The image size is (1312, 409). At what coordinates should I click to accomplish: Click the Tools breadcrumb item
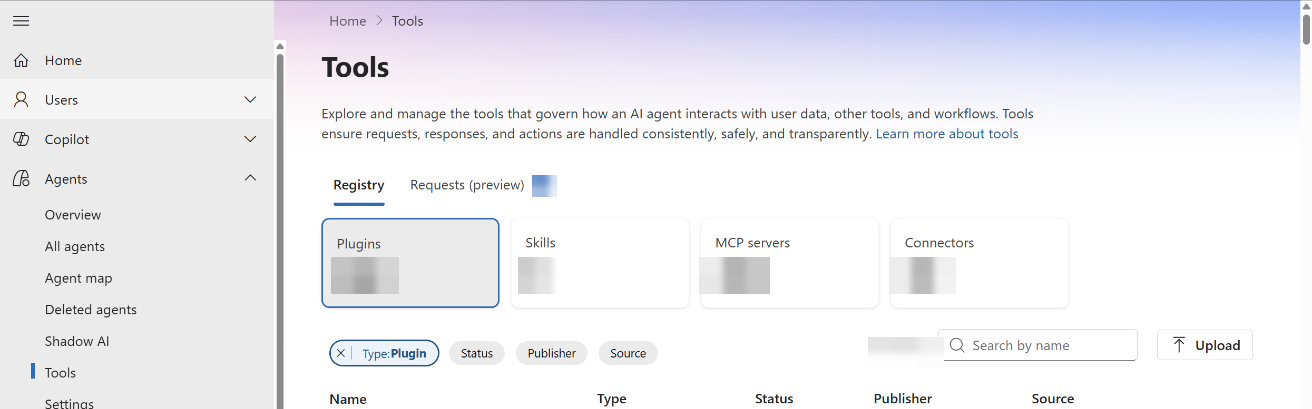(408, 21)
